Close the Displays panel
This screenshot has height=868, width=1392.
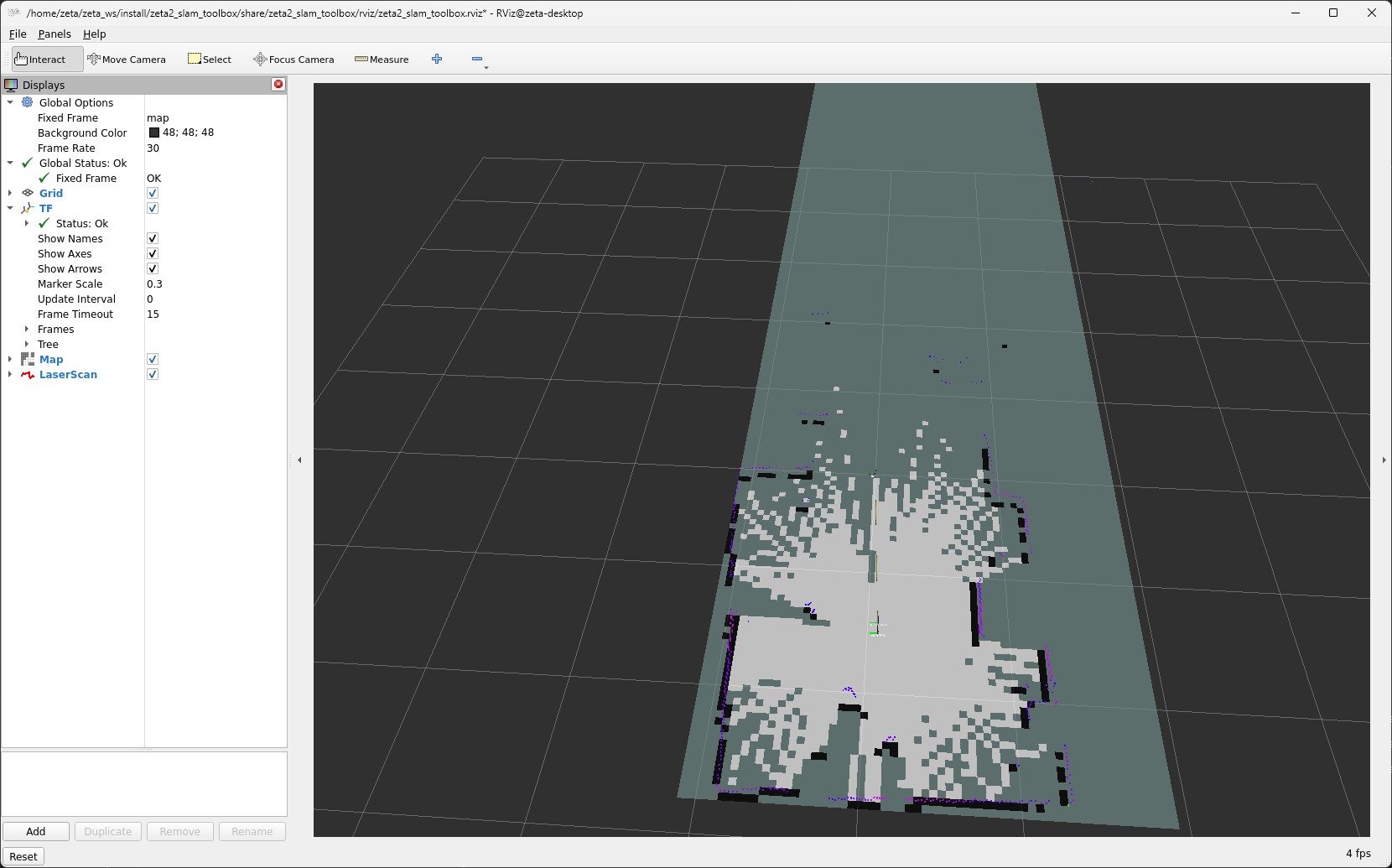click(x=278, y=84)
